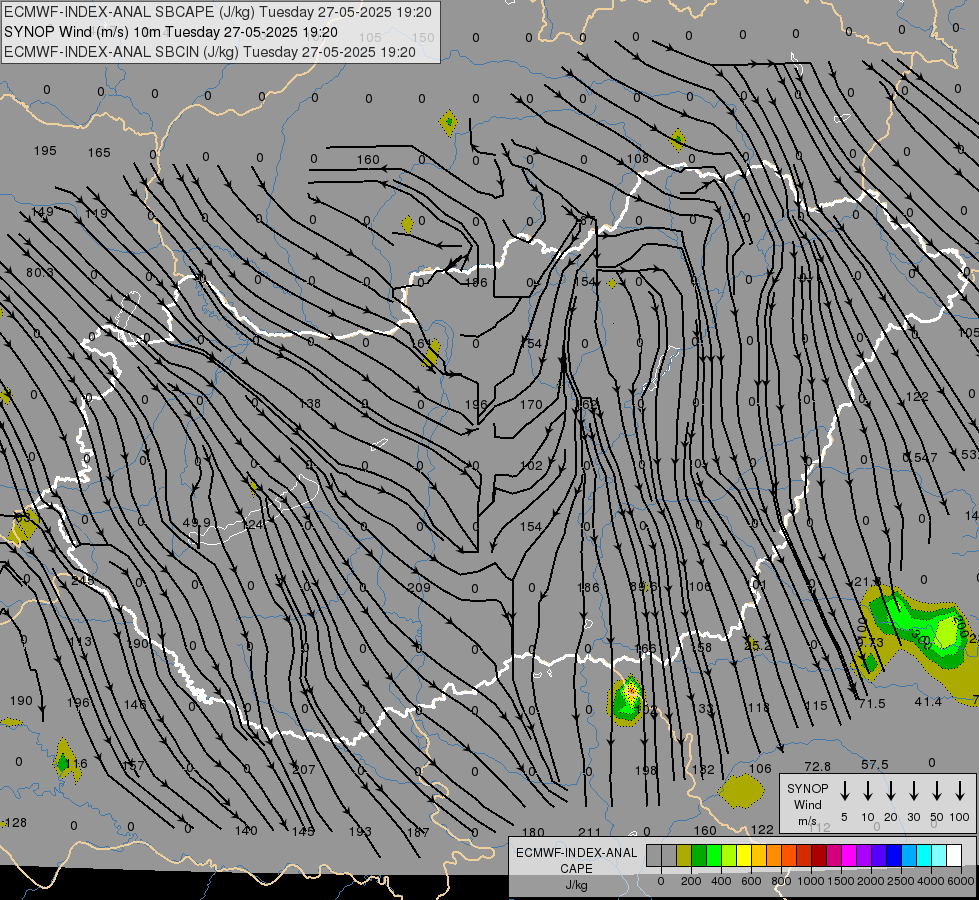
Task: Click the green CAPE spot next to value 116
Action: point(62,762)
